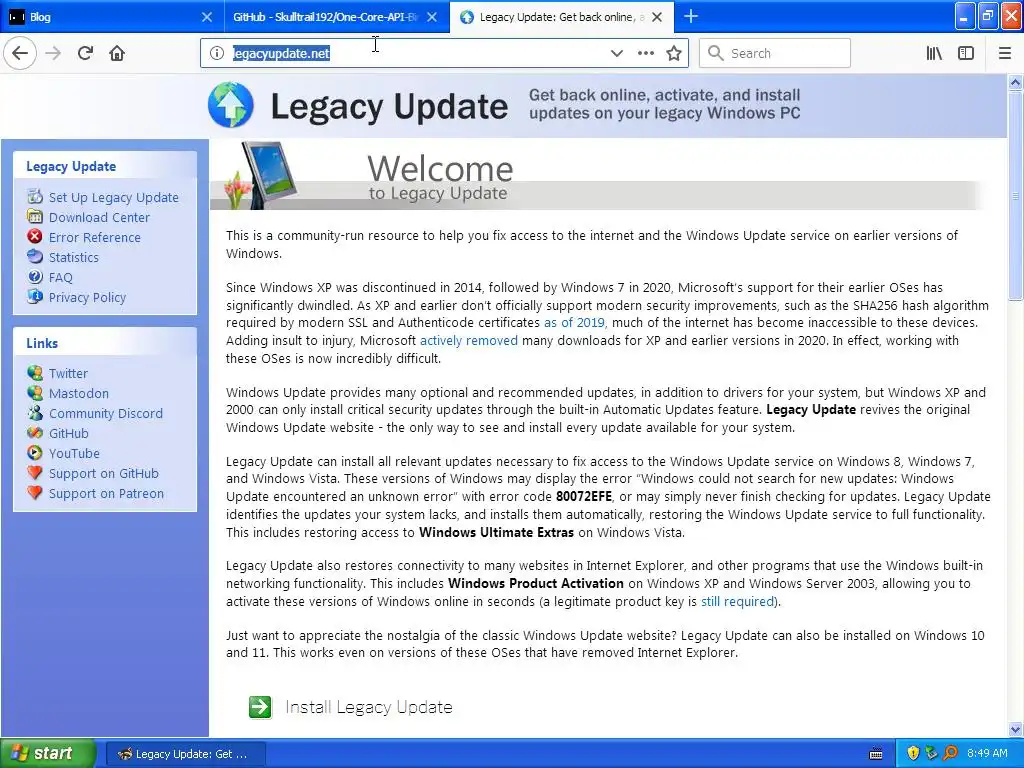
Task: Click the Community Discord people icon
Action: (x=35, y=413)
